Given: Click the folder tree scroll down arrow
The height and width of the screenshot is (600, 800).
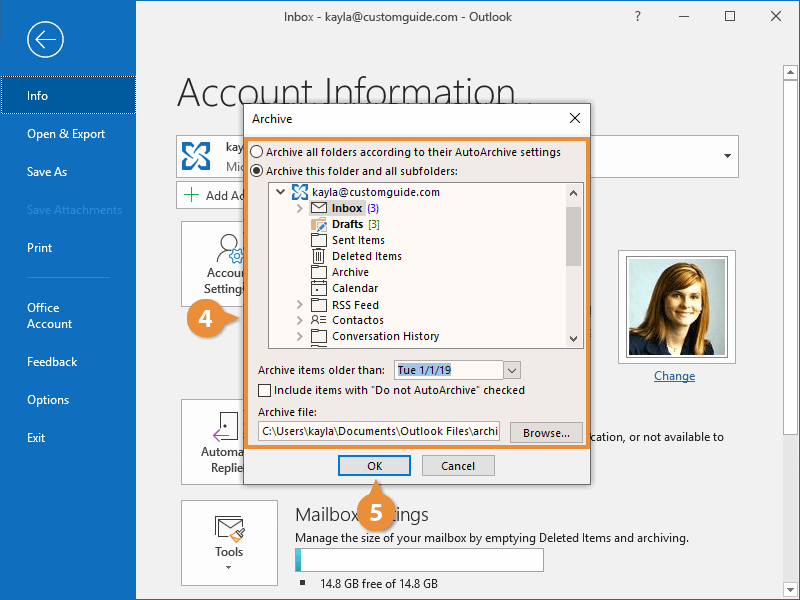Looking at the screenshot, I should pyautogui.click(x=573, y=339).
